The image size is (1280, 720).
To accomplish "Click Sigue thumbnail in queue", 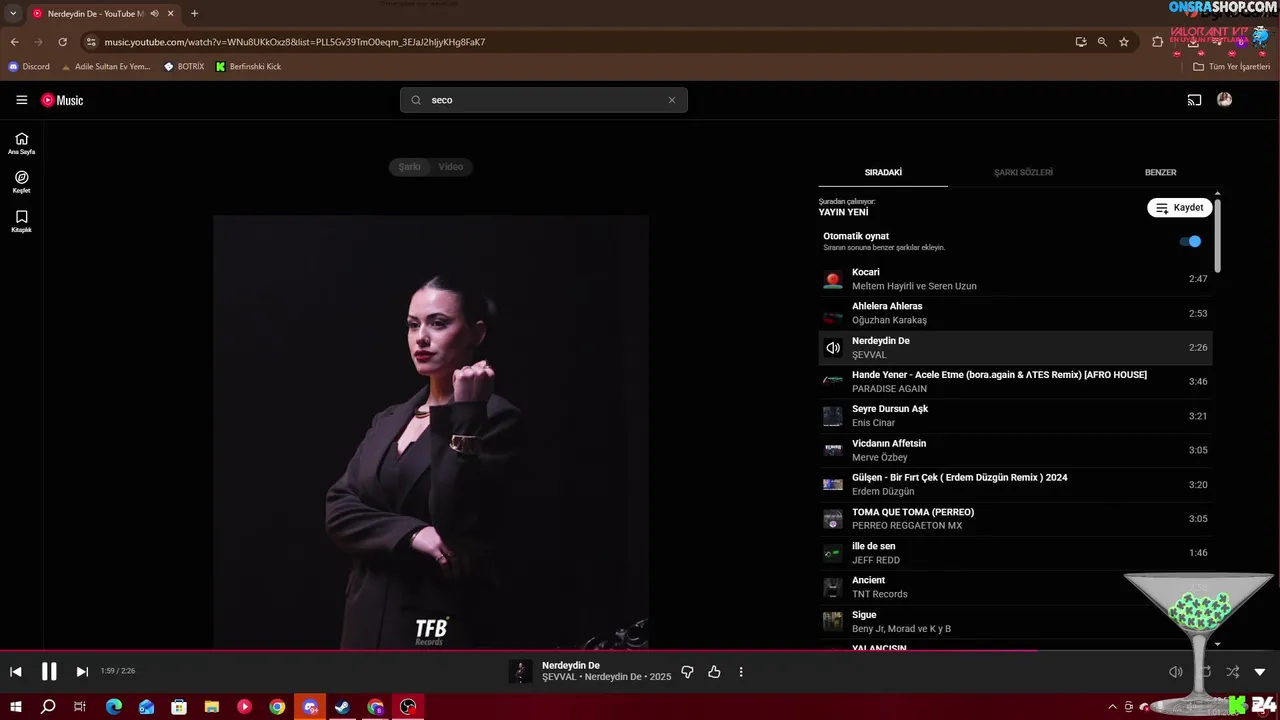I will click(832, 621).
